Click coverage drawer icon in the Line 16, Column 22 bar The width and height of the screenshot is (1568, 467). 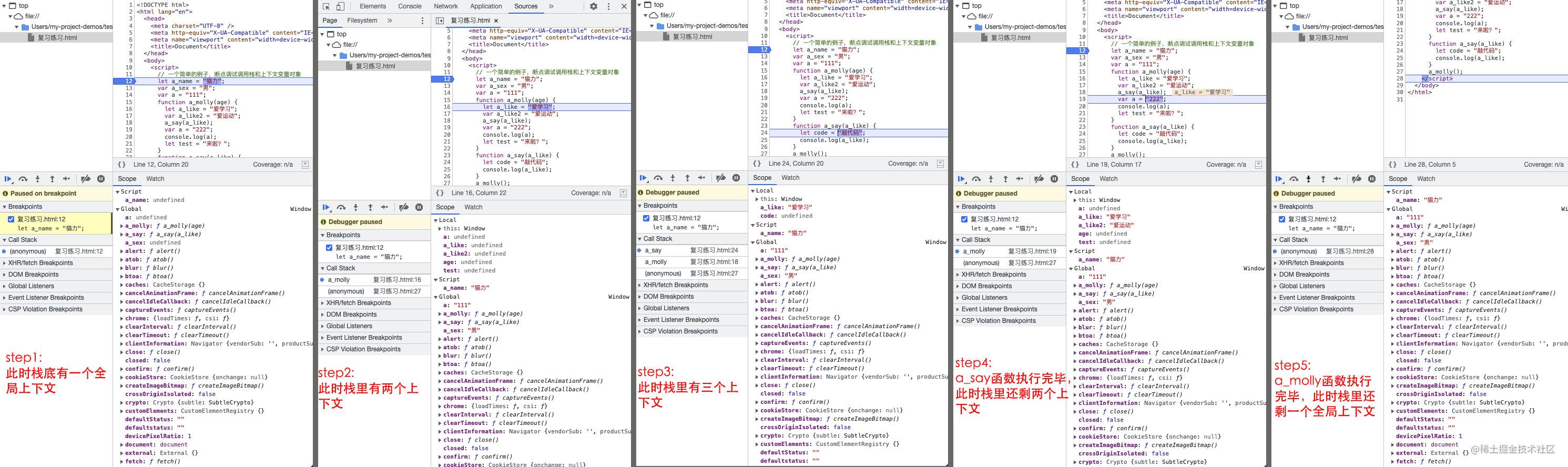[x=623, y=193]
